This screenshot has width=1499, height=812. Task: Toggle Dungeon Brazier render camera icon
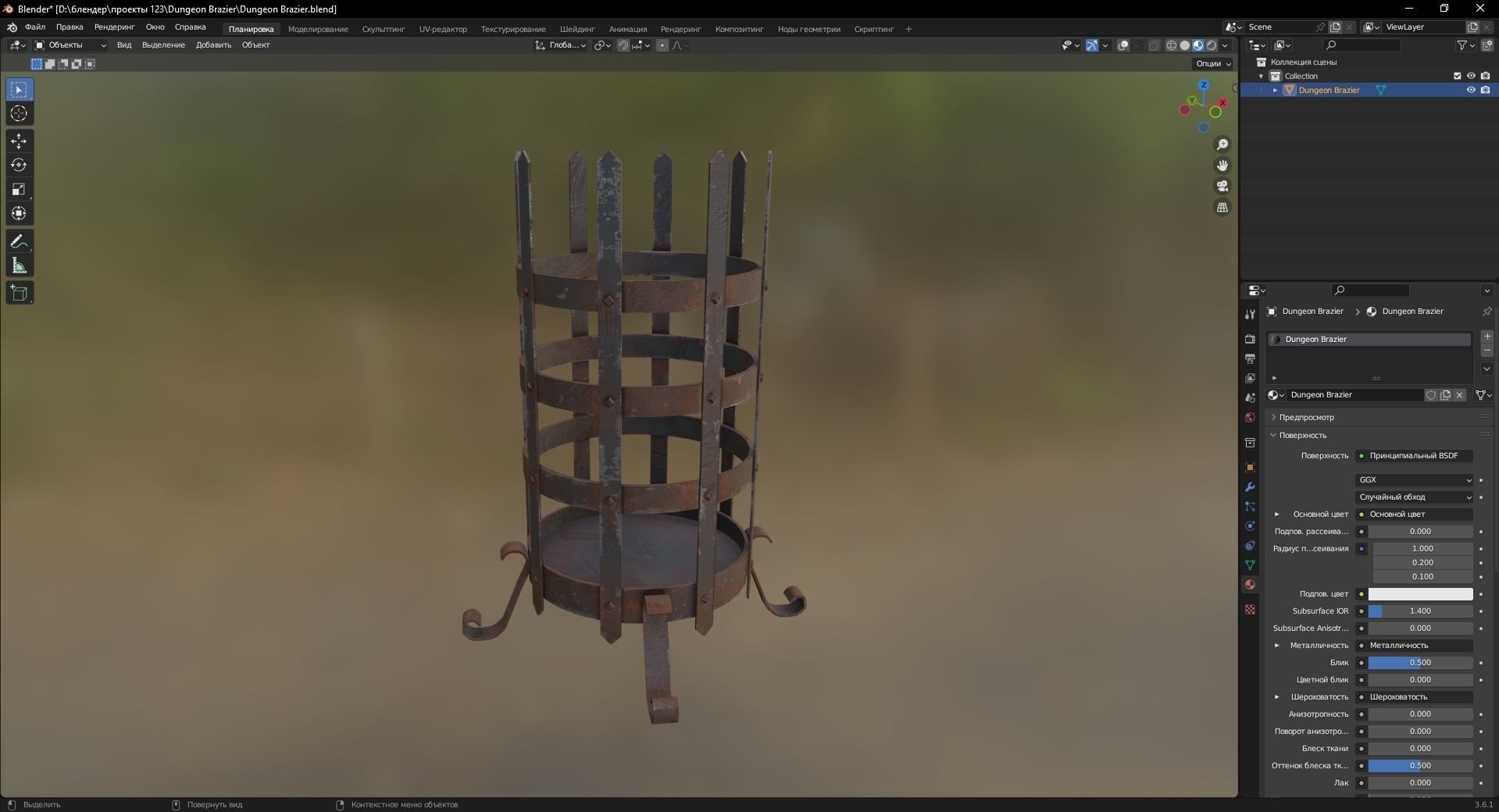click(1485, 90)
